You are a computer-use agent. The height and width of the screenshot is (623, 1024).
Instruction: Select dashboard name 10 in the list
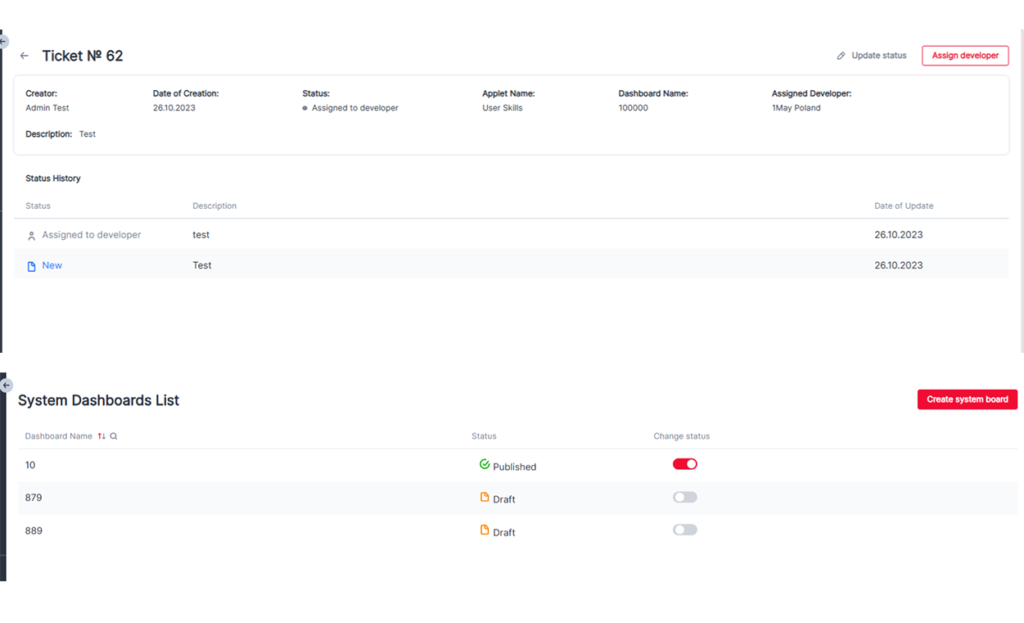(x=30, y=465)
